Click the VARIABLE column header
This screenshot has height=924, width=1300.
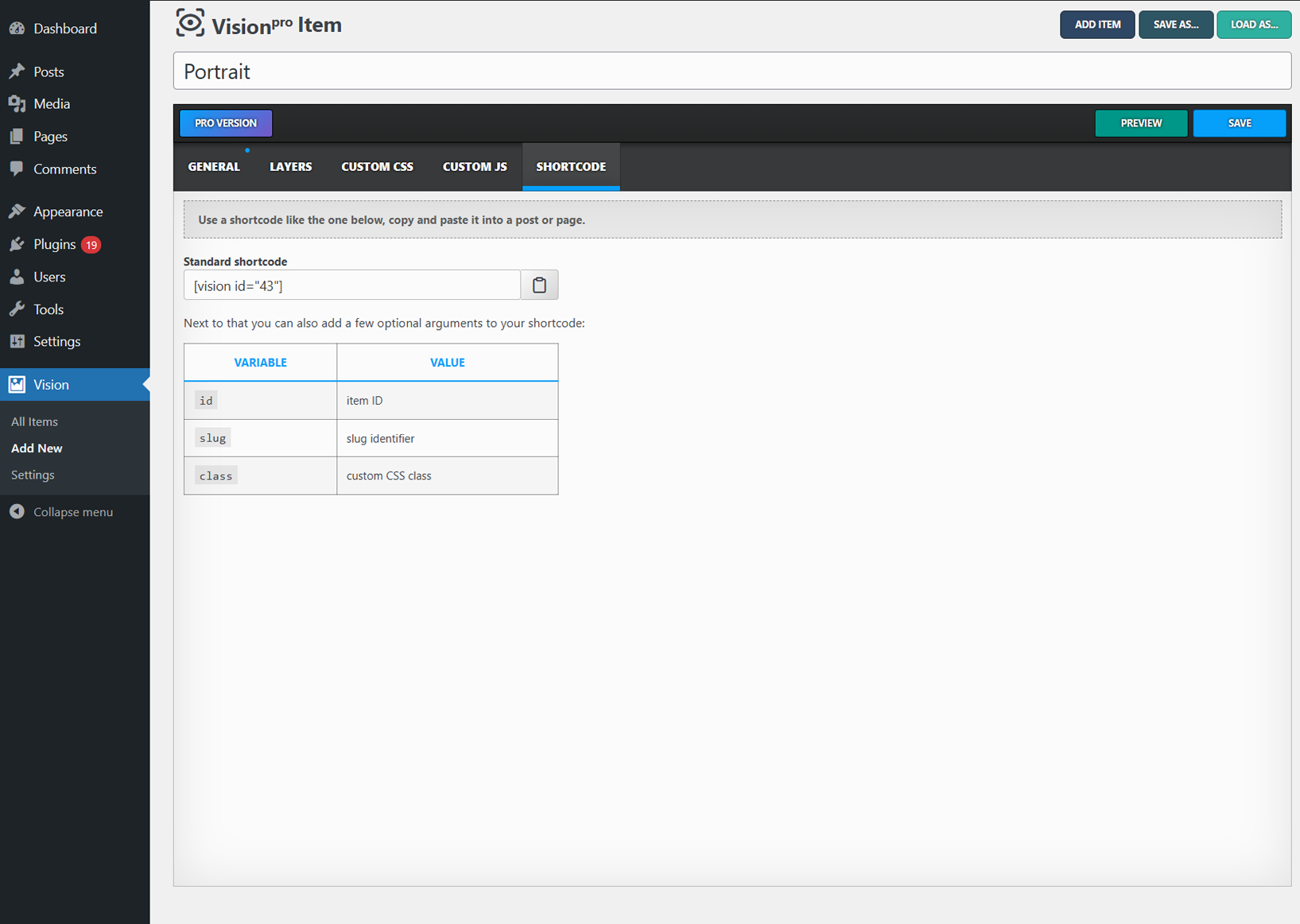tap(260, 363)
